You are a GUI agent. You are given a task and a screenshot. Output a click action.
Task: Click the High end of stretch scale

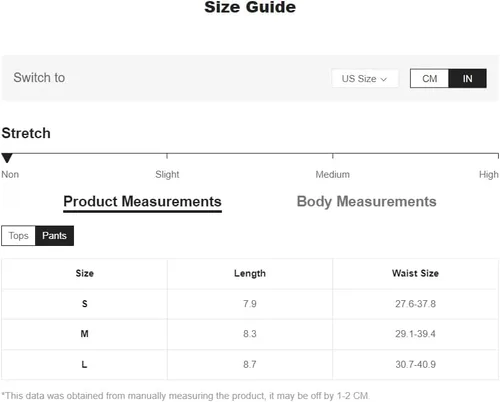click(x=489, y=174)
